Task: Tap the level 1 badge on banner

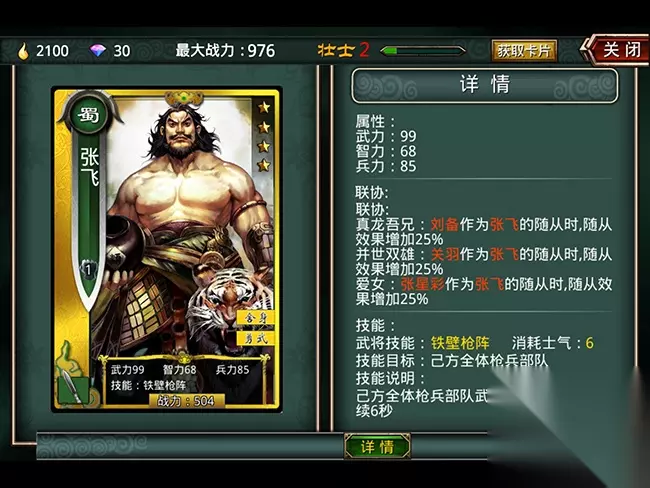Action: click(88, 270)
